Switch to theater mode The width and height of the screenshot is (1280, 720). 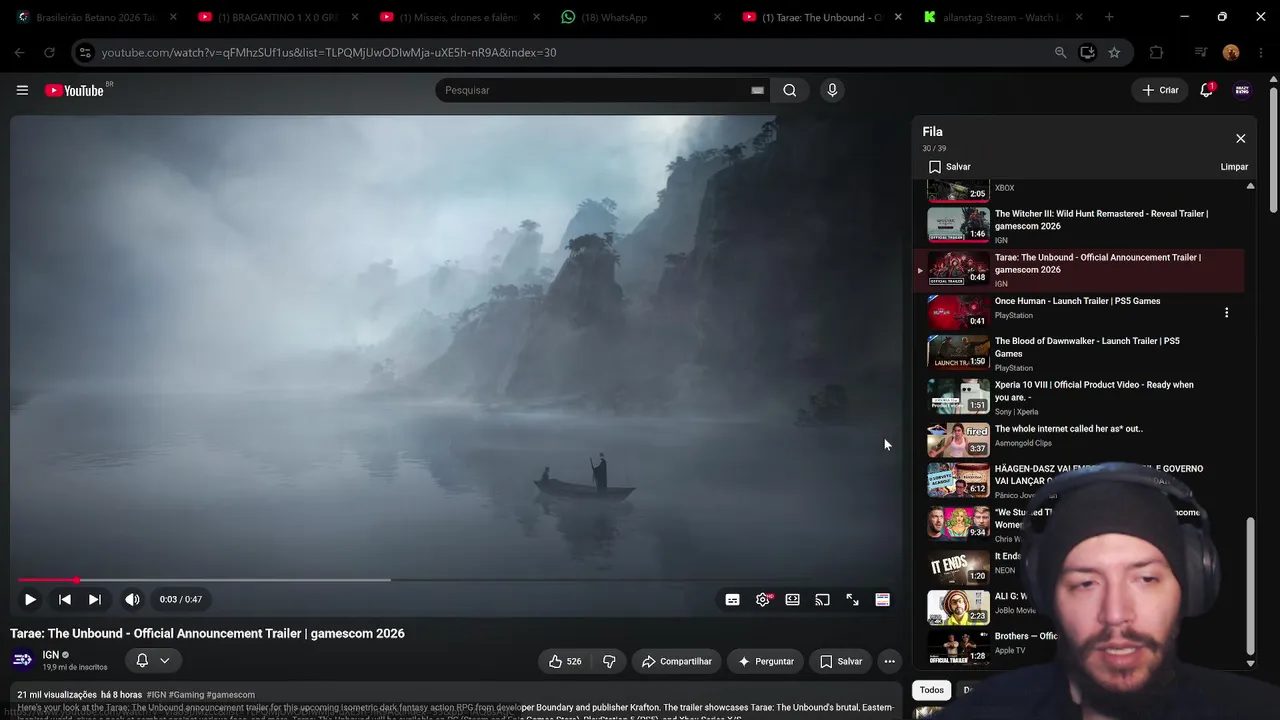[792, 600]
